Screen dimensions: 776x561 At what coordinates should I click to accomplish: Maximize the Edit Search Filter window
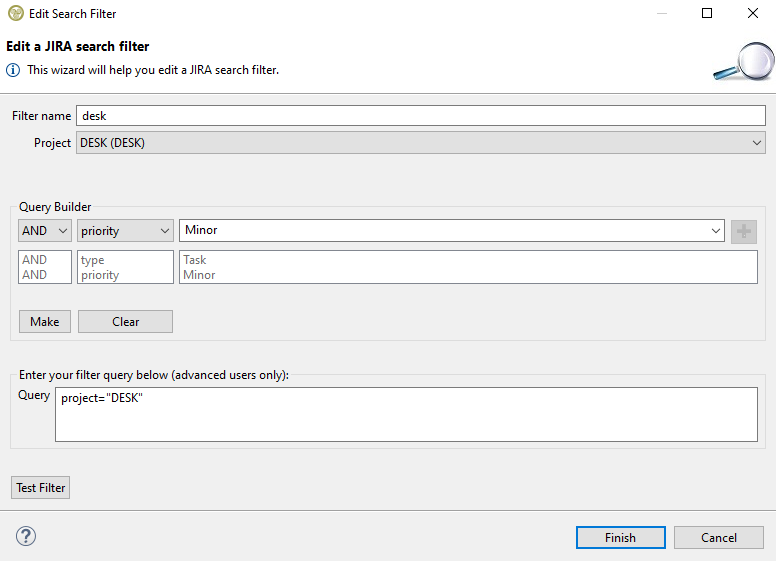click(707, 14)
